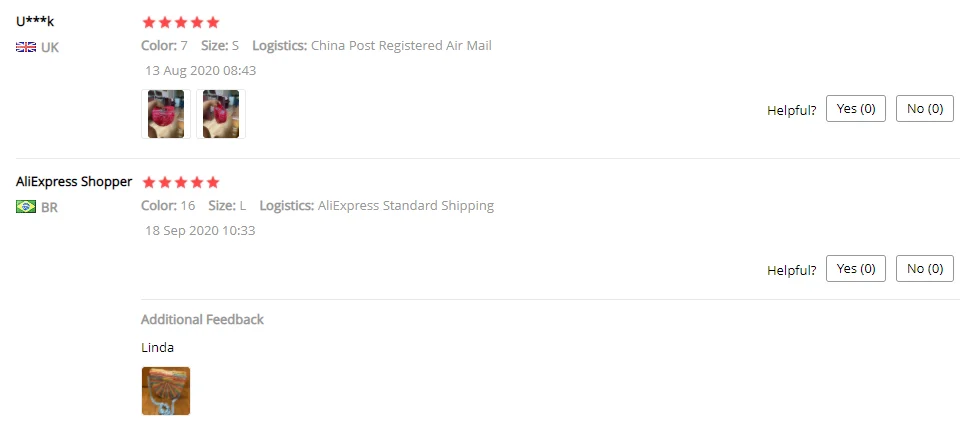The width and height of the screenshot is (973, 422).
Task: Mark U***k's review helpful with Yes (0)
Action: pos(855,109)
